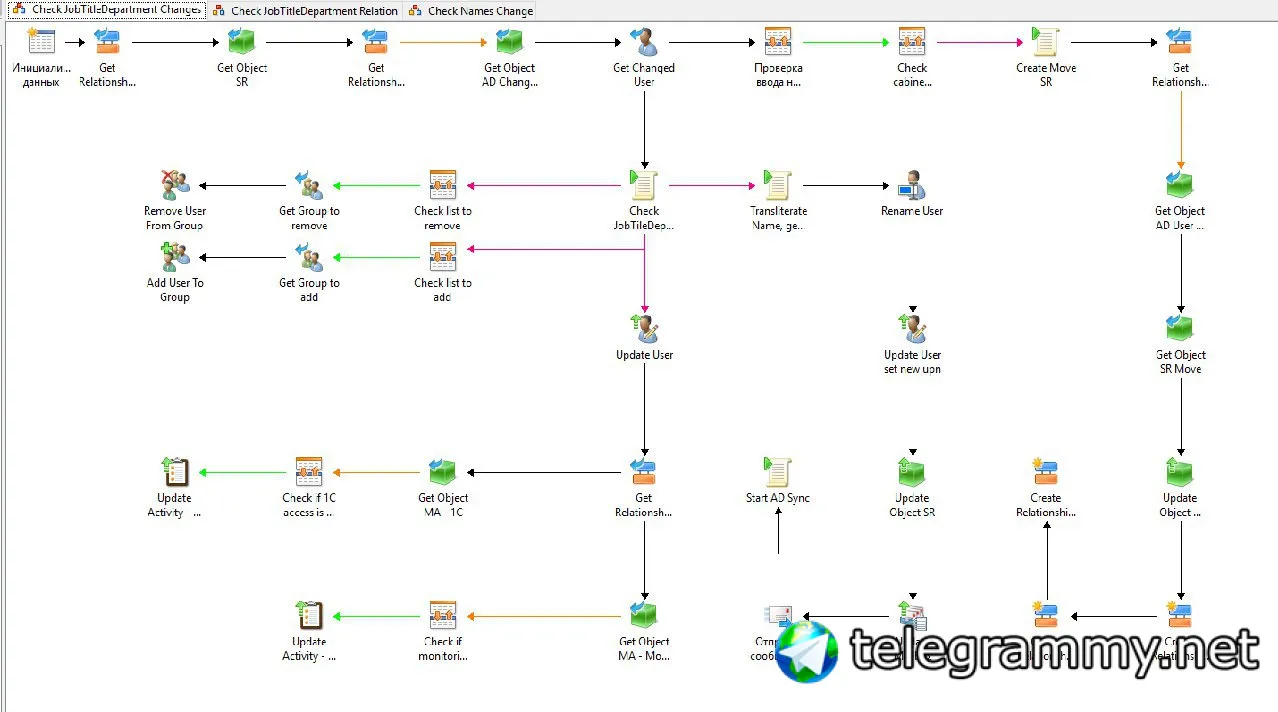Select the Update Object SR activity
The height and width of the screenshot is (712, 1278).
pyautogui.click(x=912, y=488)
